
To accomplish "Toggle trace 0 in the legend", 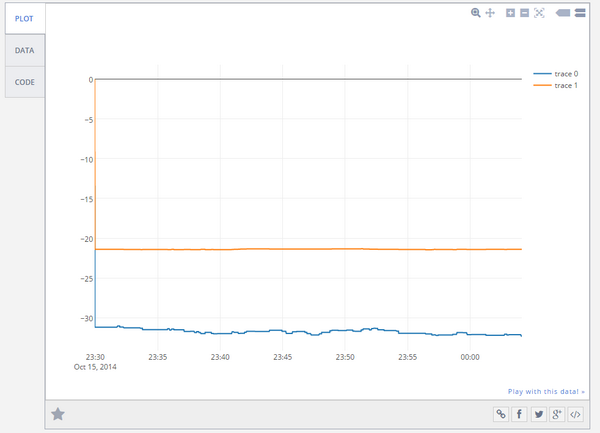I will pos(556,74).
